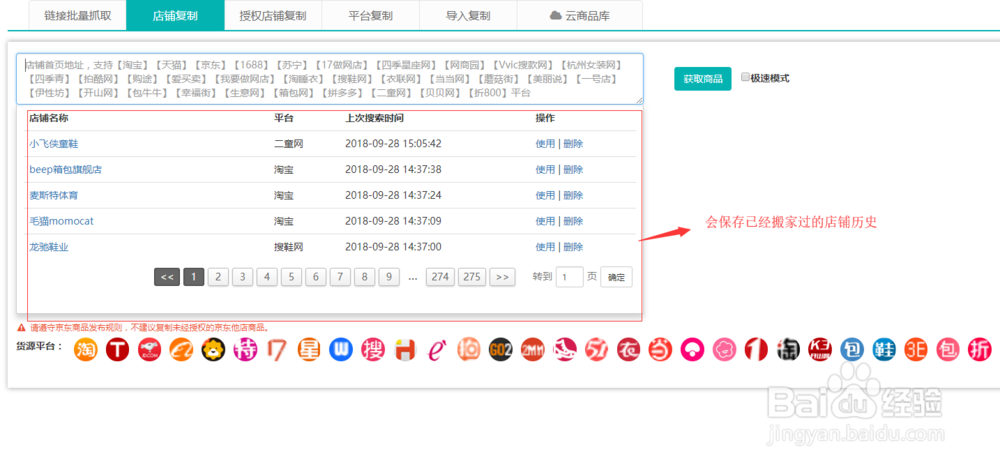Open the beep箱包旗舰店 shop link
Image resolution: width=1000 pixels, height=468 pixels.
66,170
